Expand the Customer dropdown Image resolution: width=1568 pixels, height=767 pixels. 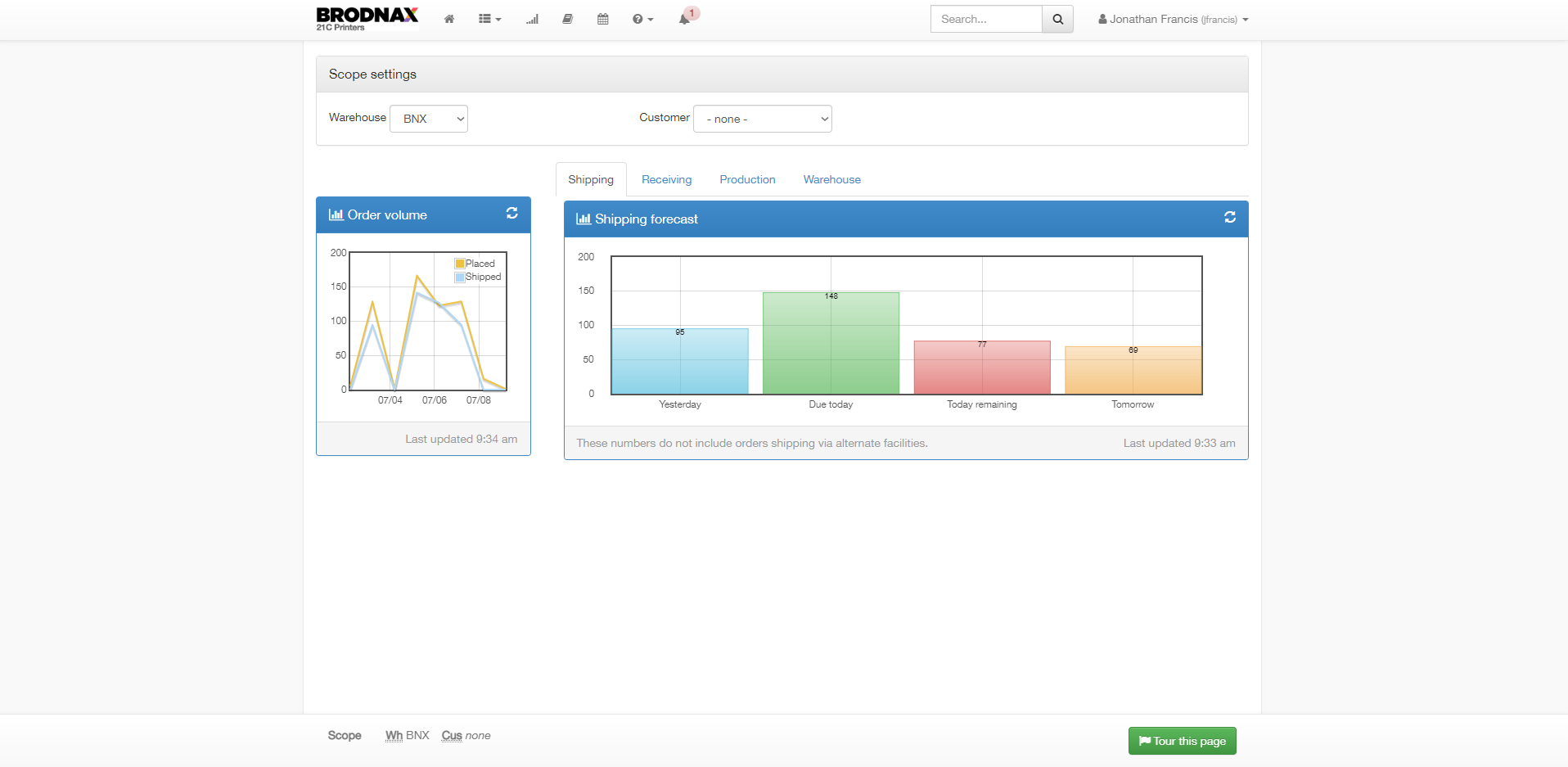pyautogui.click(x=762, y=119)
